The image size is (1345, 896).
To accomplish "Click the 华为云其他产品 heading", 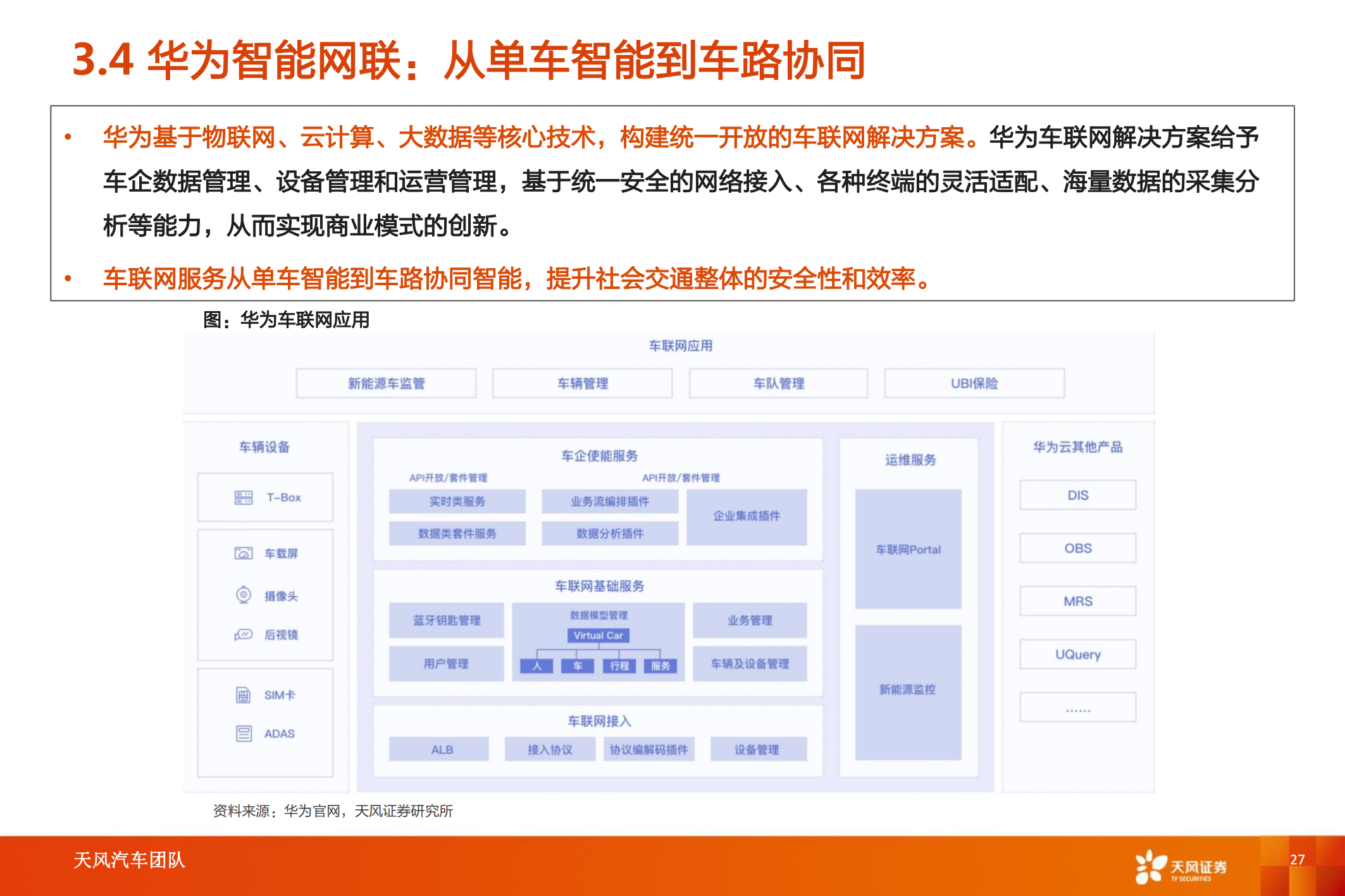I will [1077, 447].
